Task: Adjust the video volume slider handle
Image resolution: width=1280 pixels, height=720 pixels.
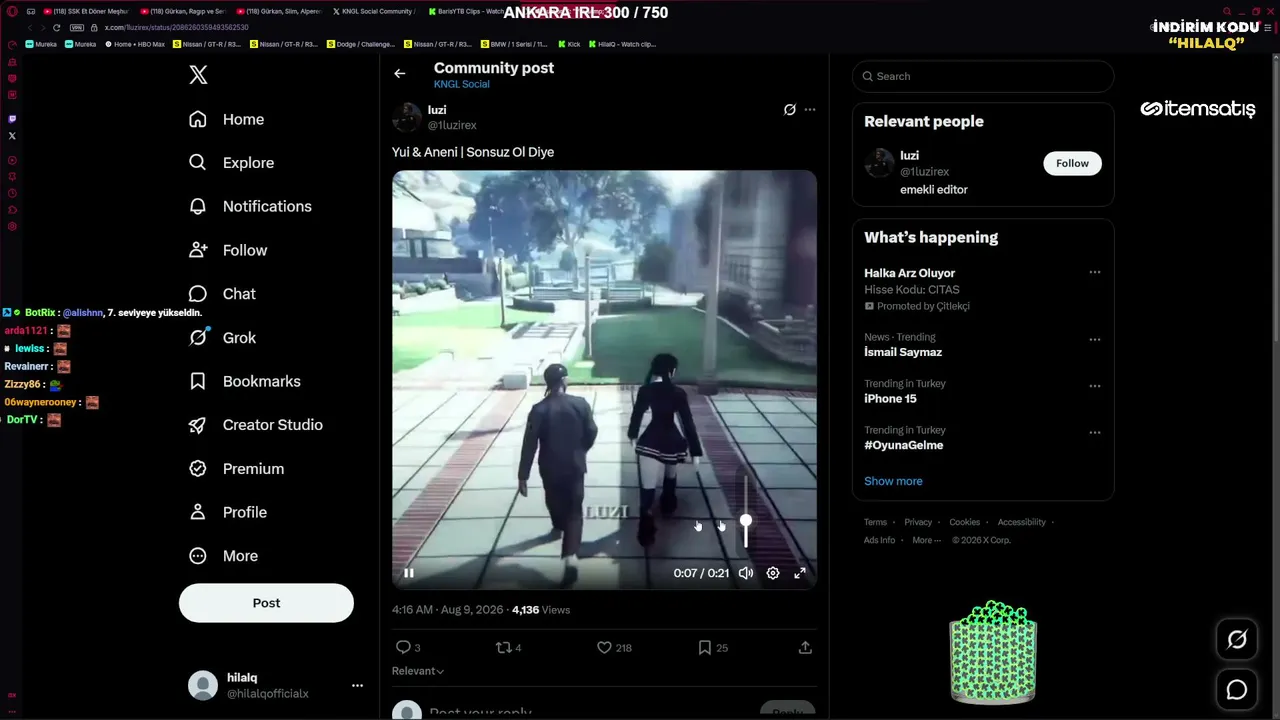Action: [746, 521]
